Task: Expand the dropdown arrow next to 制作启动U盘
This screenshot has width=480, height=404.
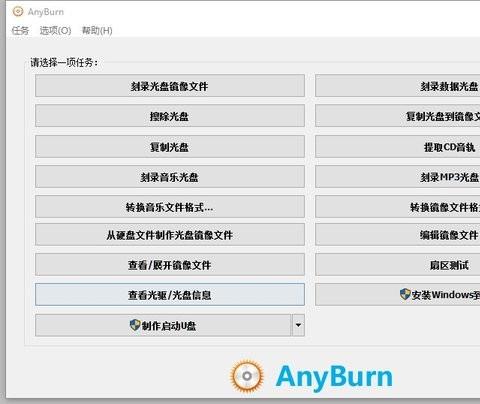Action: point(298,325)
